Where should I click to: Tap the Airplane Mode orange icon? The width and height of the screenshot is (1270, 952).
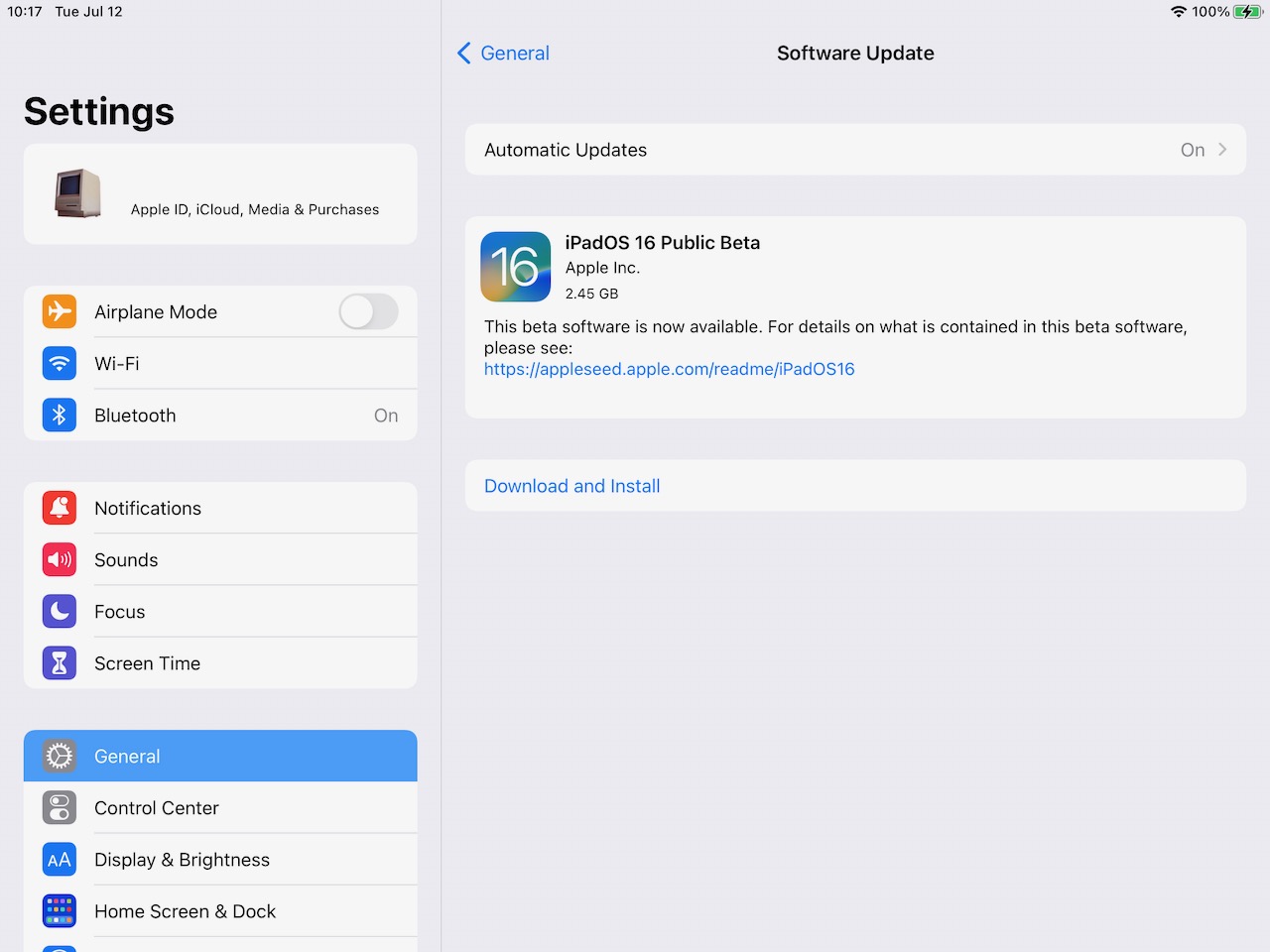click(x=60, y=311)
